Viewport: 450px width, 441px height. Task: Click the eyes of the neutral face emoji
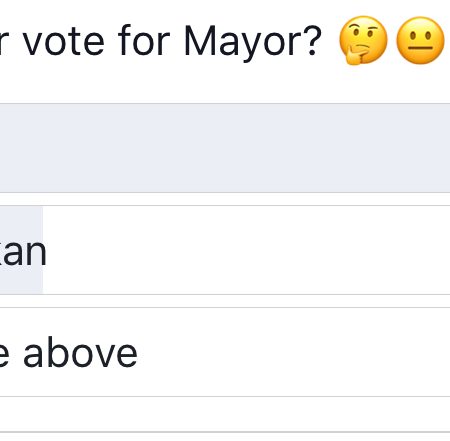tap(420, 36)
